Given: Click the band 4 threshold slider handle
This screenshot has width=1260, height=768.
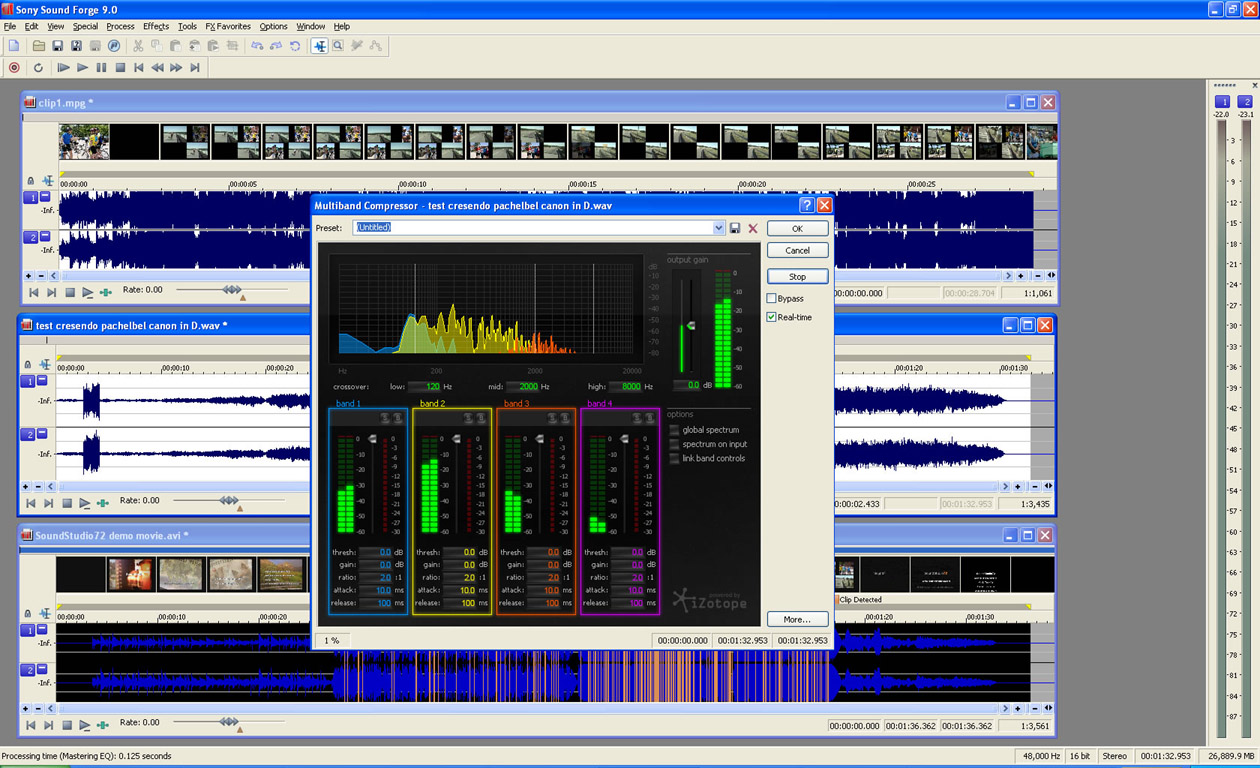Looking at the screenshot, I should point(625,438).
